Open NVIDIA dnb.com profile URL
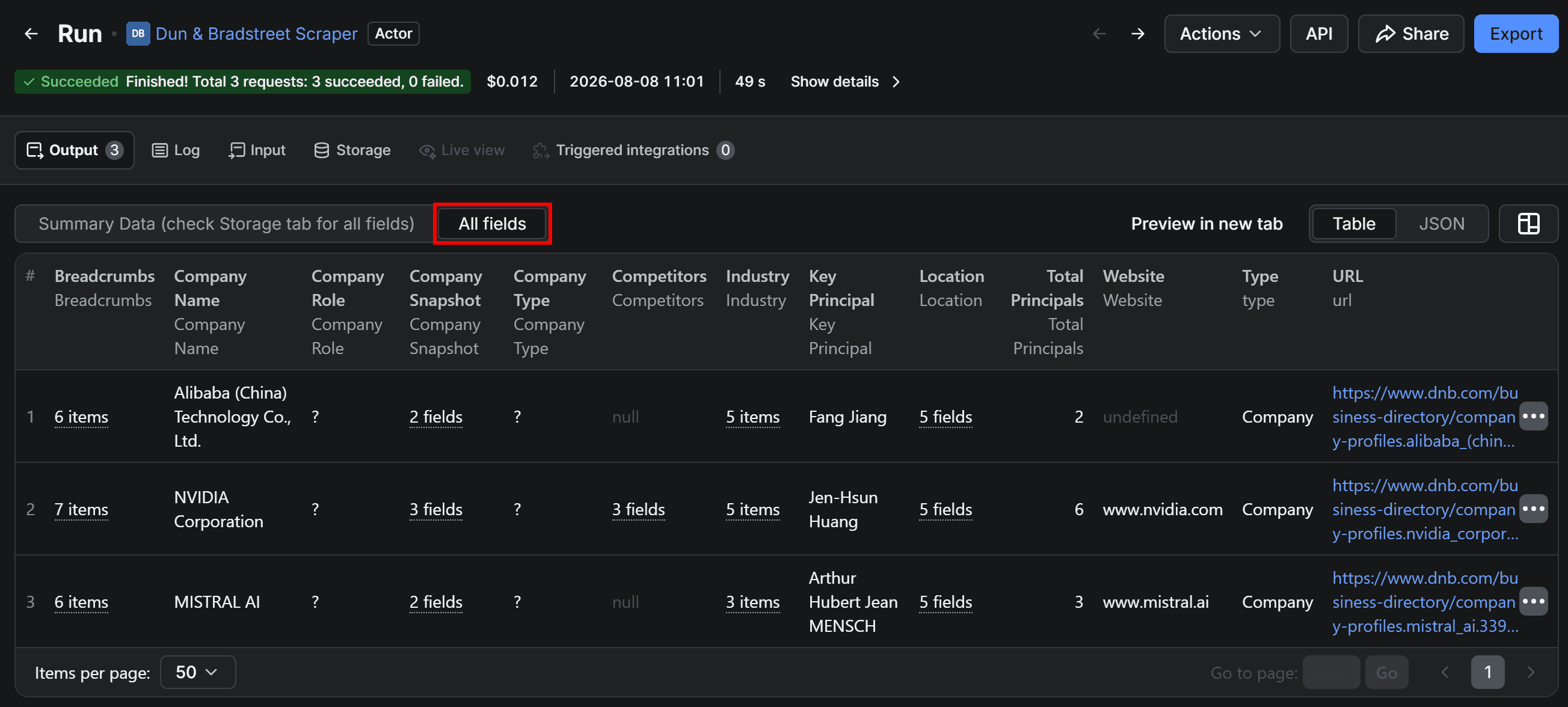 pos(1424,510)
